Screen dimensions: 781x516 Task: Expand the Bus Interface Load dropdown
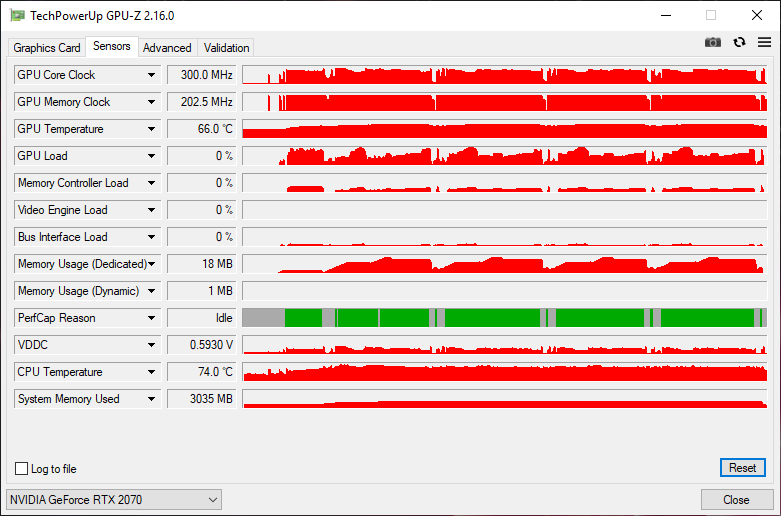click(x=151, y=237)
